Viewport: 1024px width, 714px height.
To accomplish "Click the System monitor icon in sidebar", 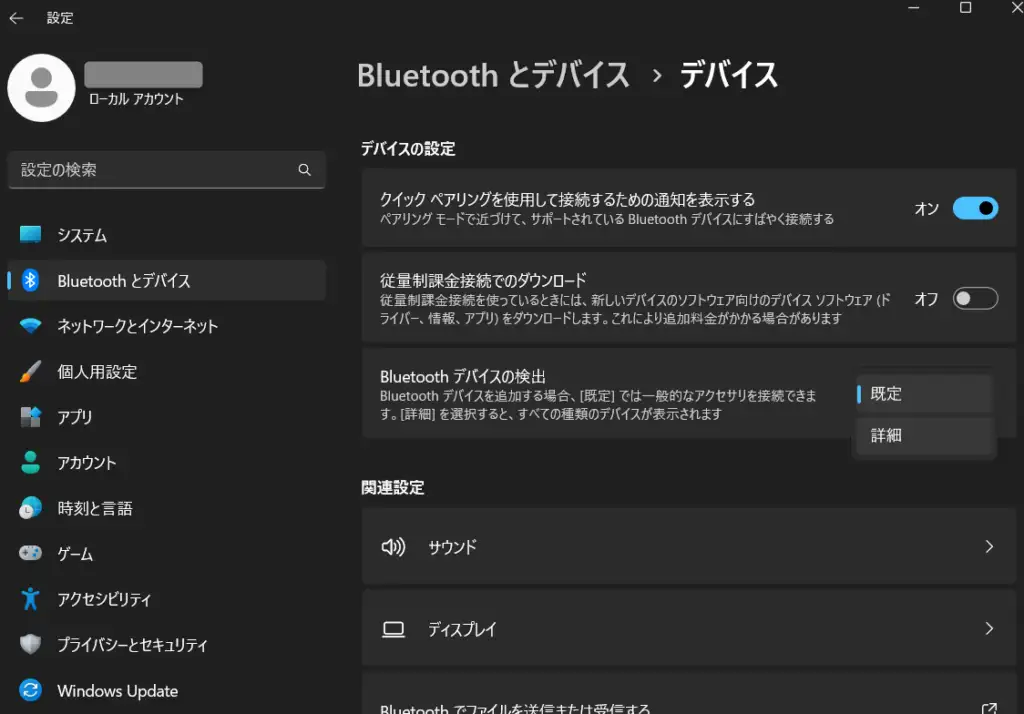I will pos(31,235).
